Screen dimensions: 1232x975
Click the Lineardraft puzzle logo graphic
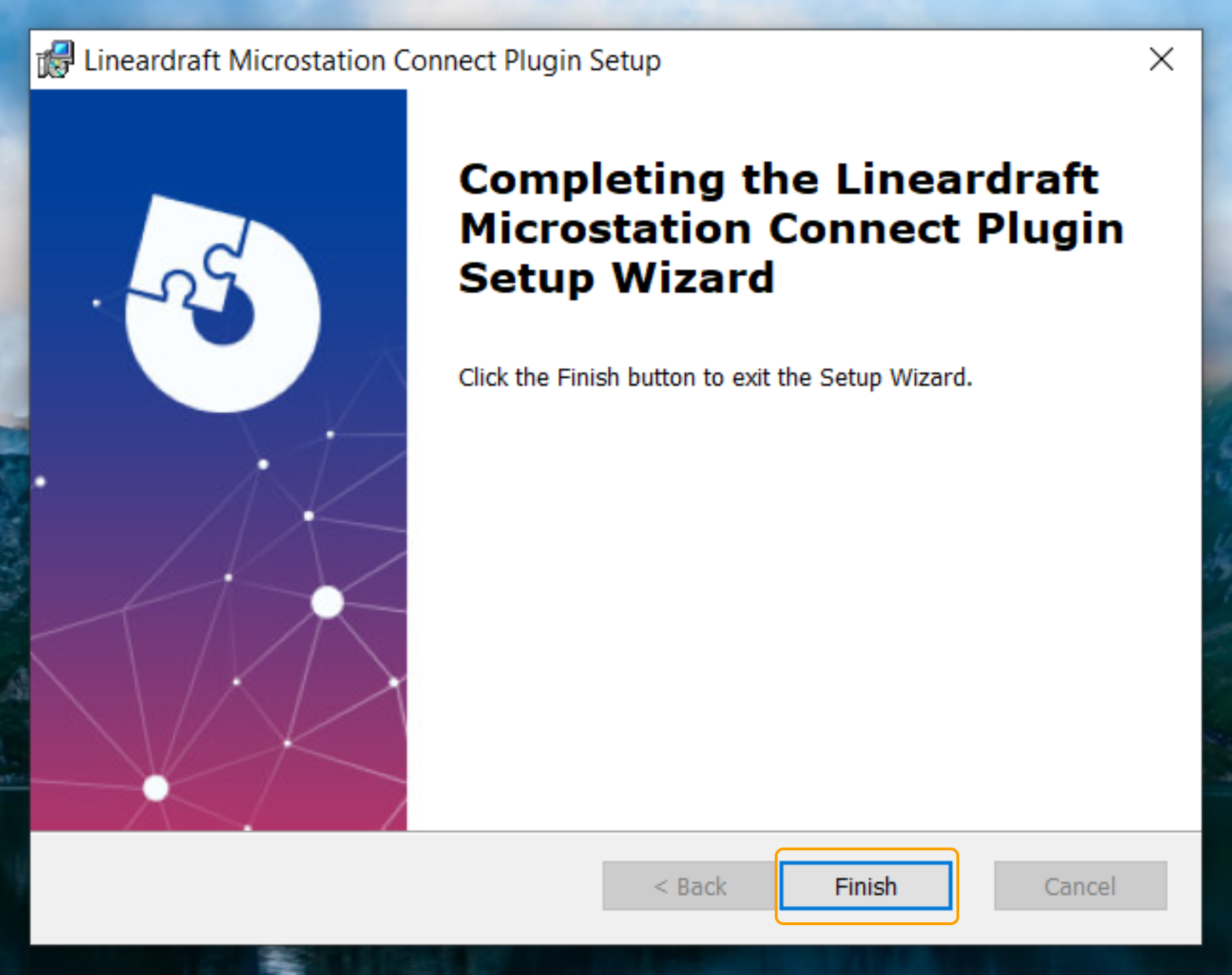[x=222, y=303]
